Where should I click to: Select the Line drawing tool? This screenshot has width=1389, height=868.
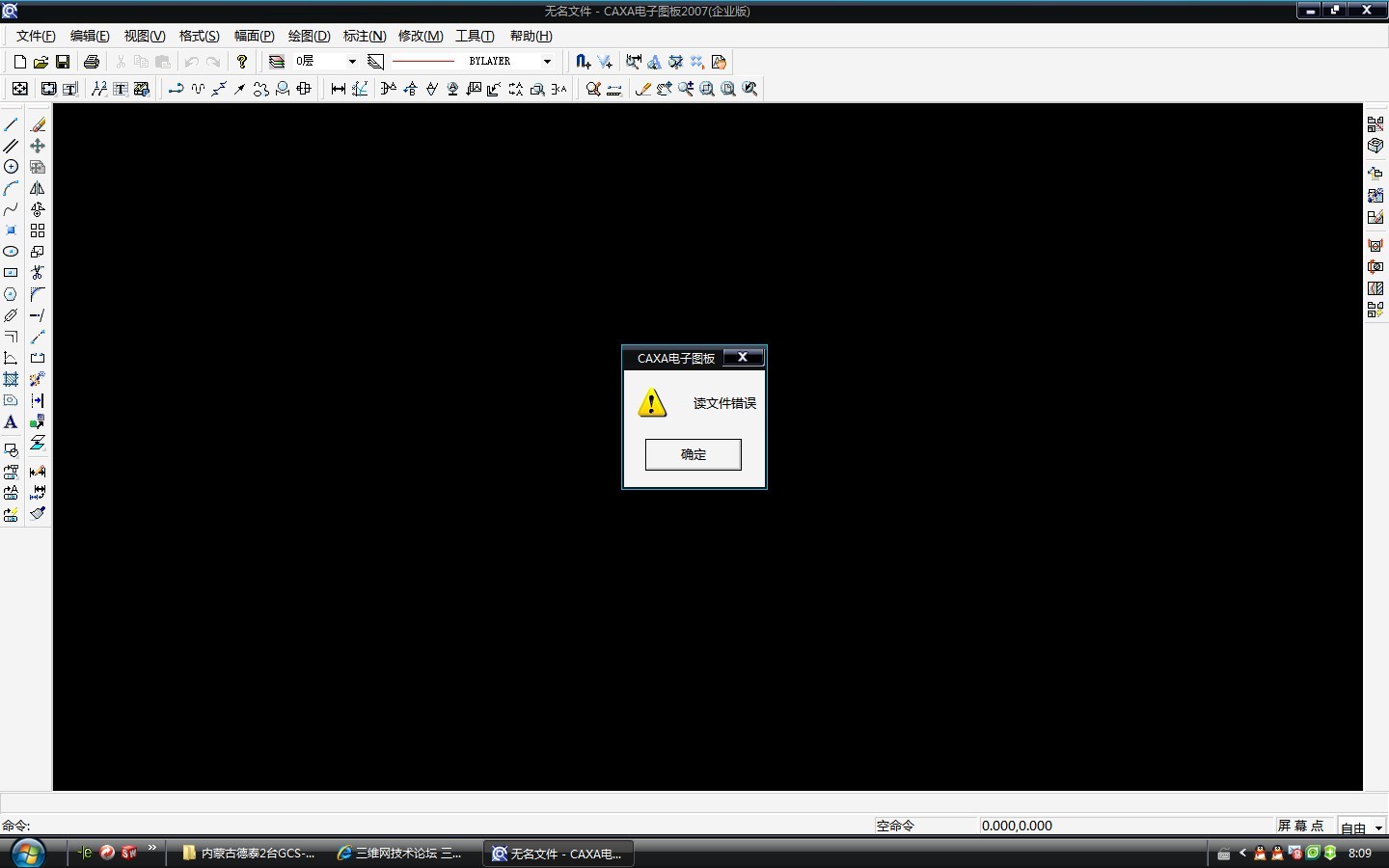click(x=12, y=125)
